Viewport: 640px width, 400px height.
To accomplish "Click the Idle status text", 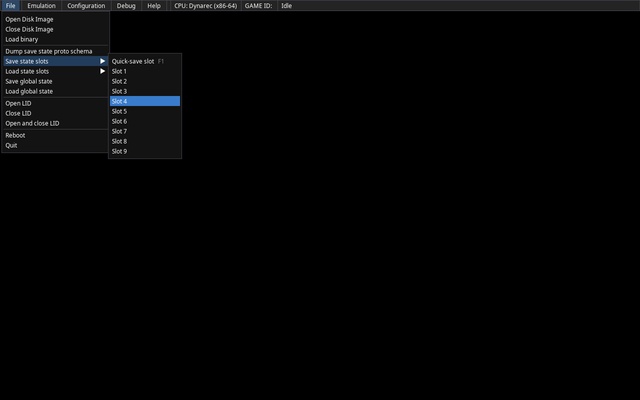I will 286,6.
